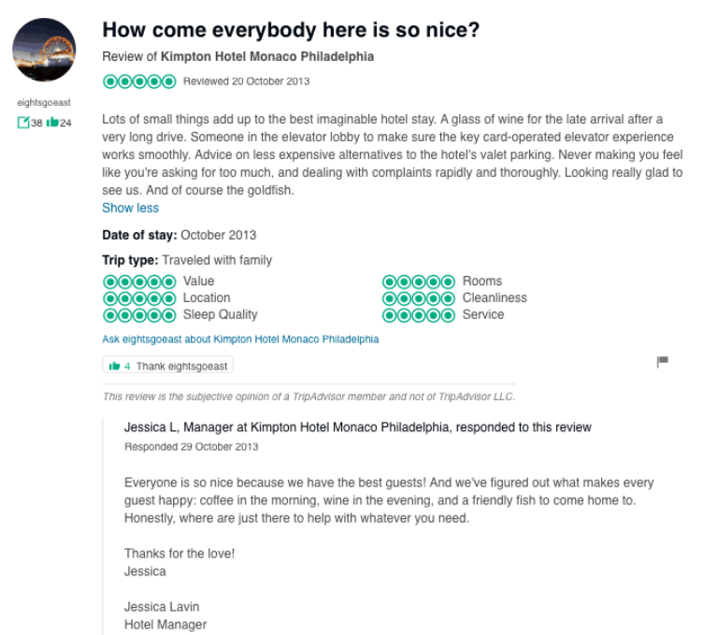
Task: Click the Reviewed 20 October 2013 date
Action: (246, 81)
